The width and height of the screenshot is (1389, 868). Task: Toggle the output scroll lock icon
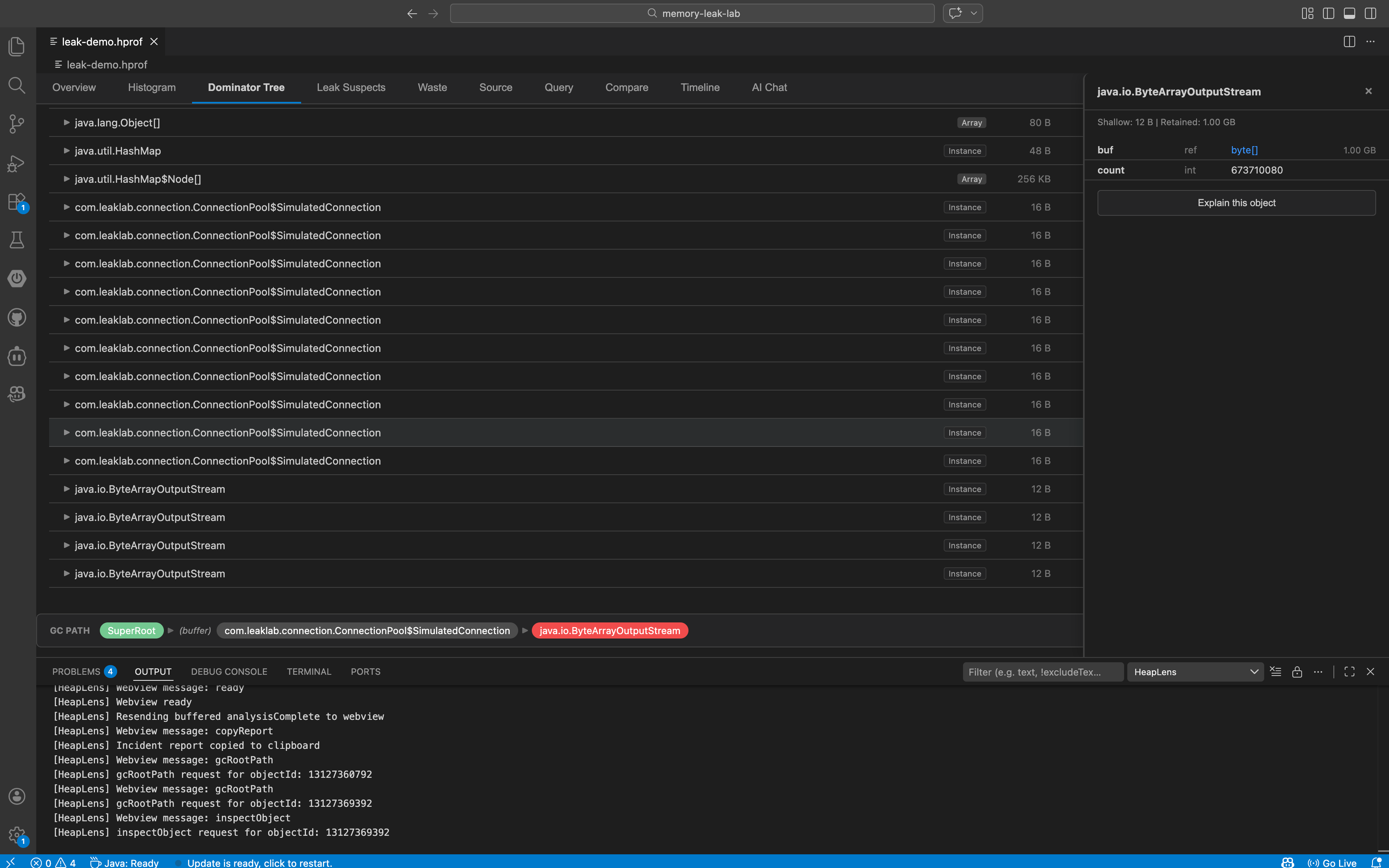coord(1296,672)
